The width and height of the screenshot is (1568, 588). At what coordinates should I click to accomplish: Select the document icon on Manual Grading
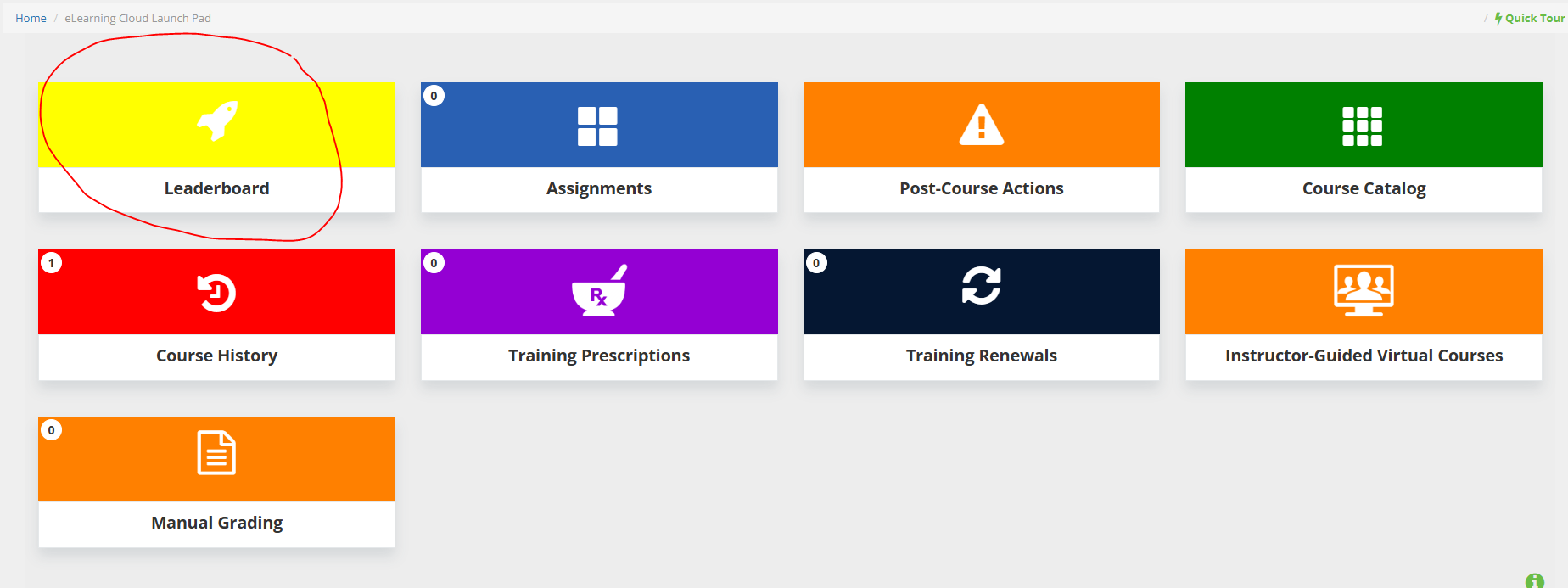pos(217,453)
